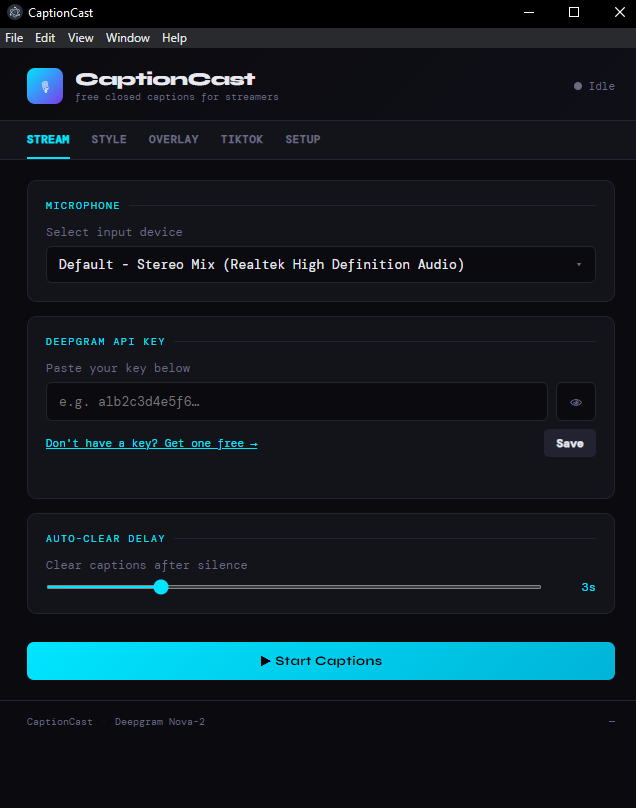
Task: Select the Stream tab
Action: click(48, 139)
